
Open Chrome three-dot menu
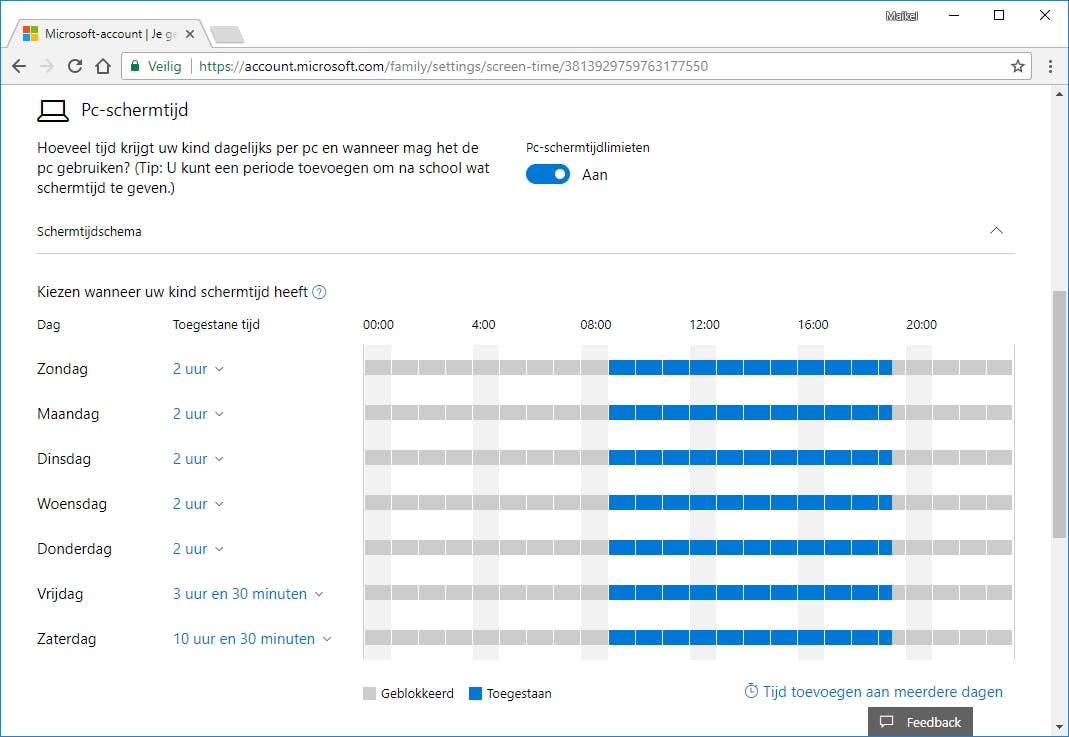[x=1050, y=66]
